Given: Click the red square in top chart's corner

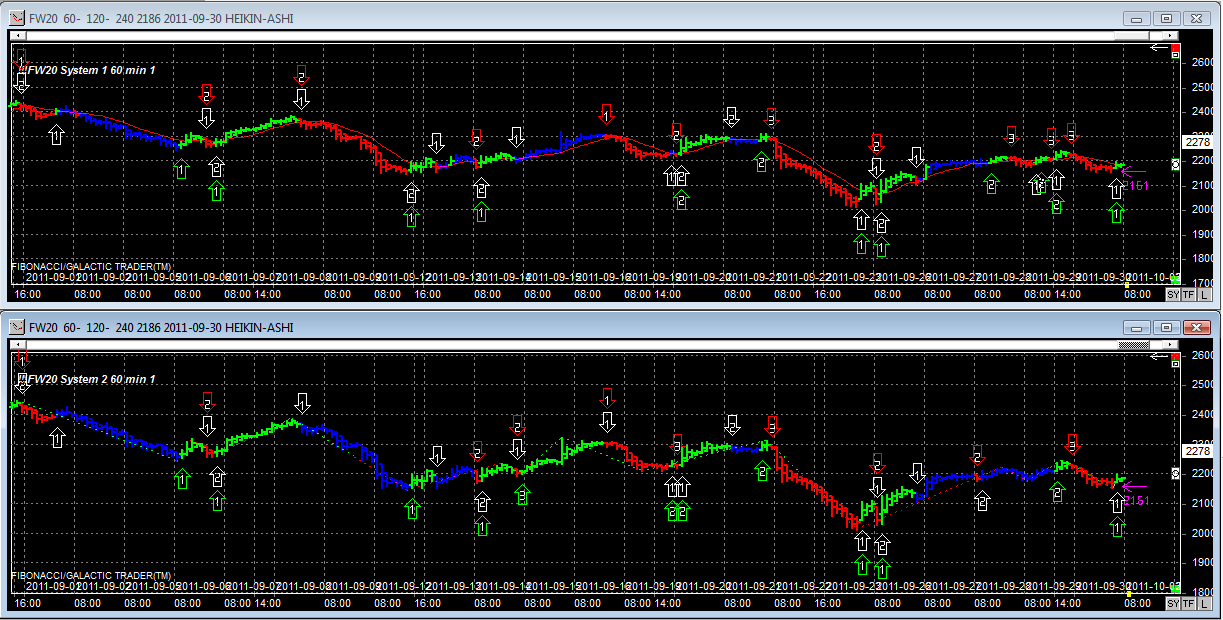Looking at the screenshot, I should [1176, 49].
